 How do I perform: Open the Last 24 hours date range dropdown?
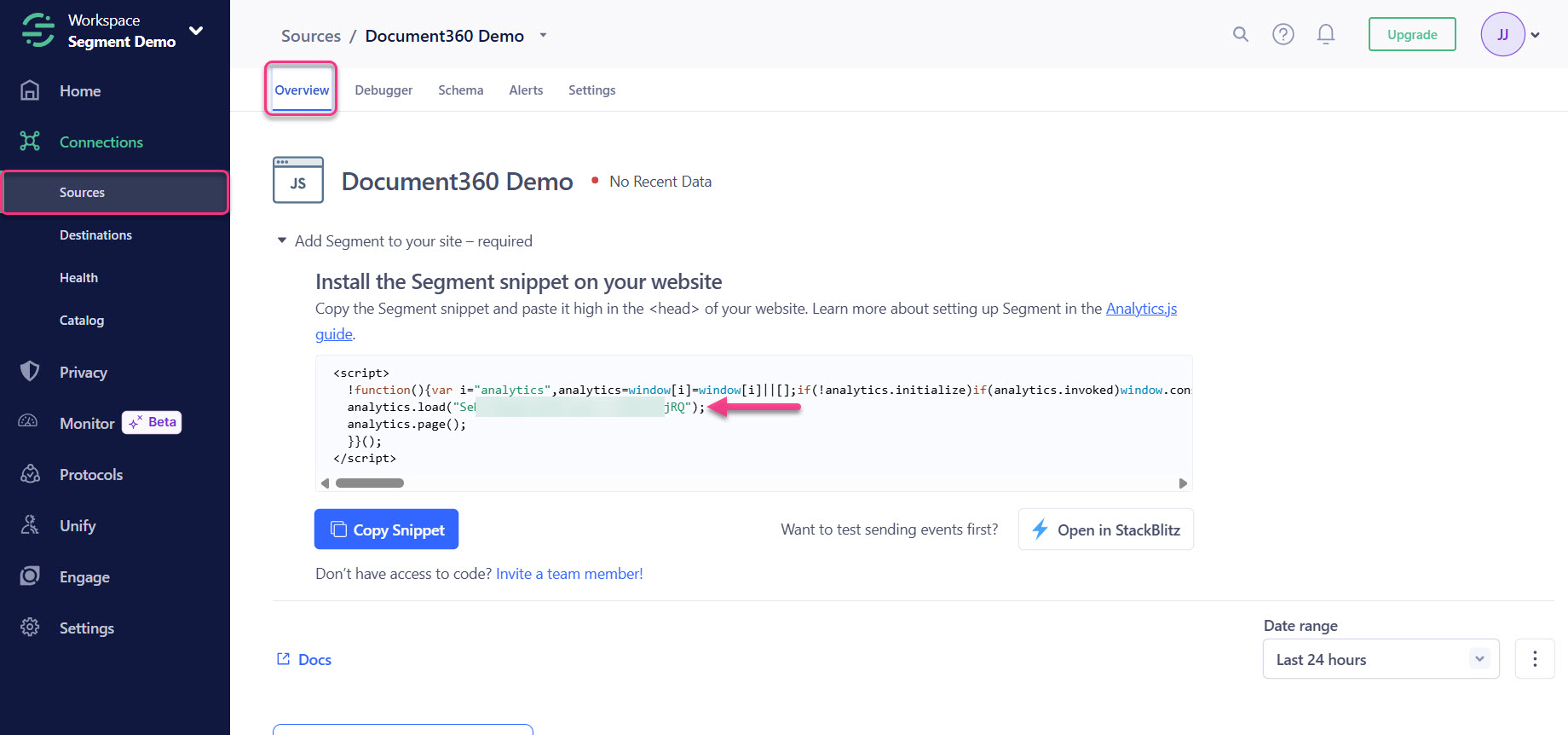click(x=1381, y=659)
